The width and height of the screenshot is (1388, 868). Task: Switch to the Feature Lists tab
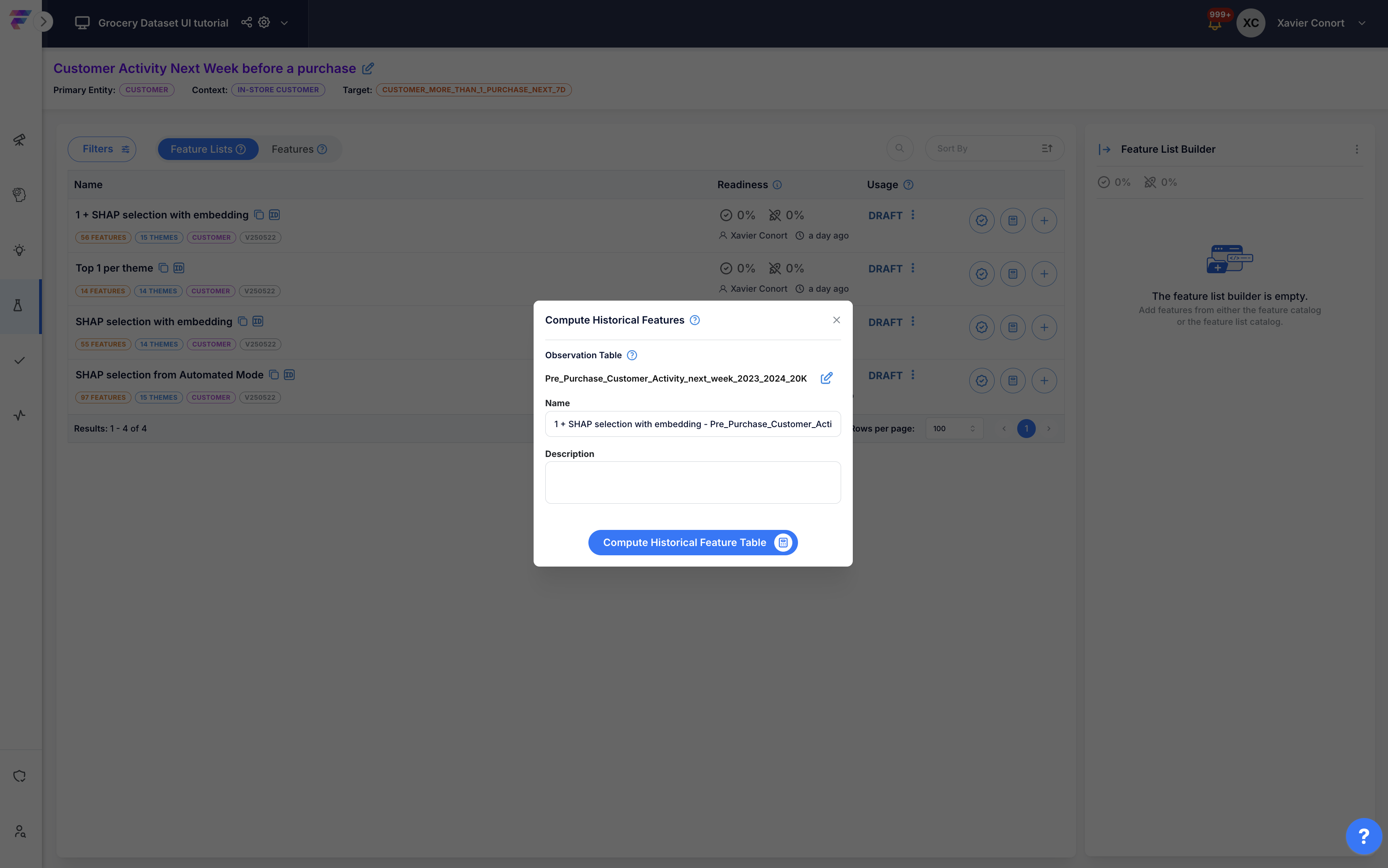point(208,149)
